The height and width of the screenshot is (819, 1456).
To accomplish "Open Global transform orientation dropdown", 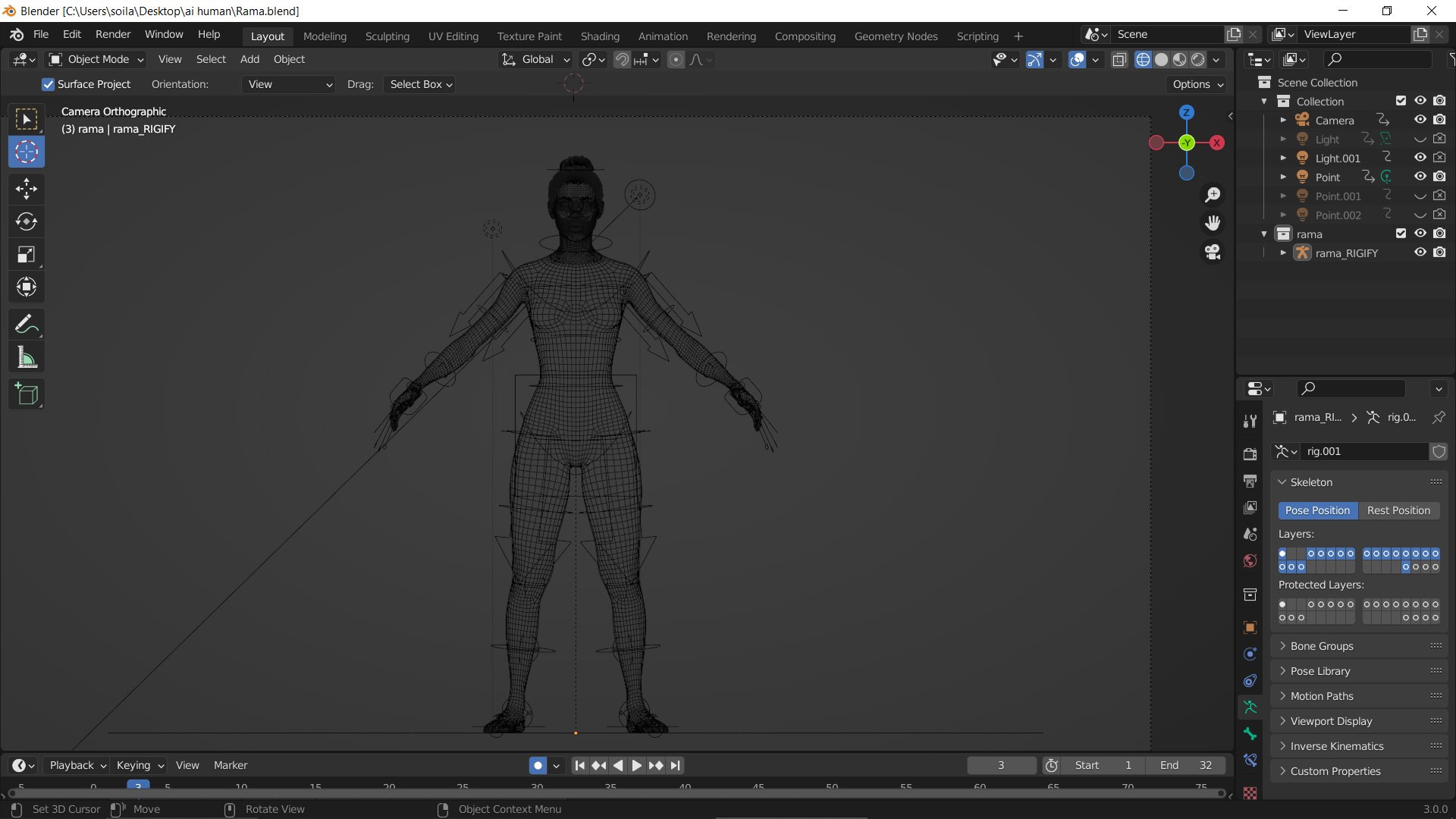I will (x=535, y=60).
